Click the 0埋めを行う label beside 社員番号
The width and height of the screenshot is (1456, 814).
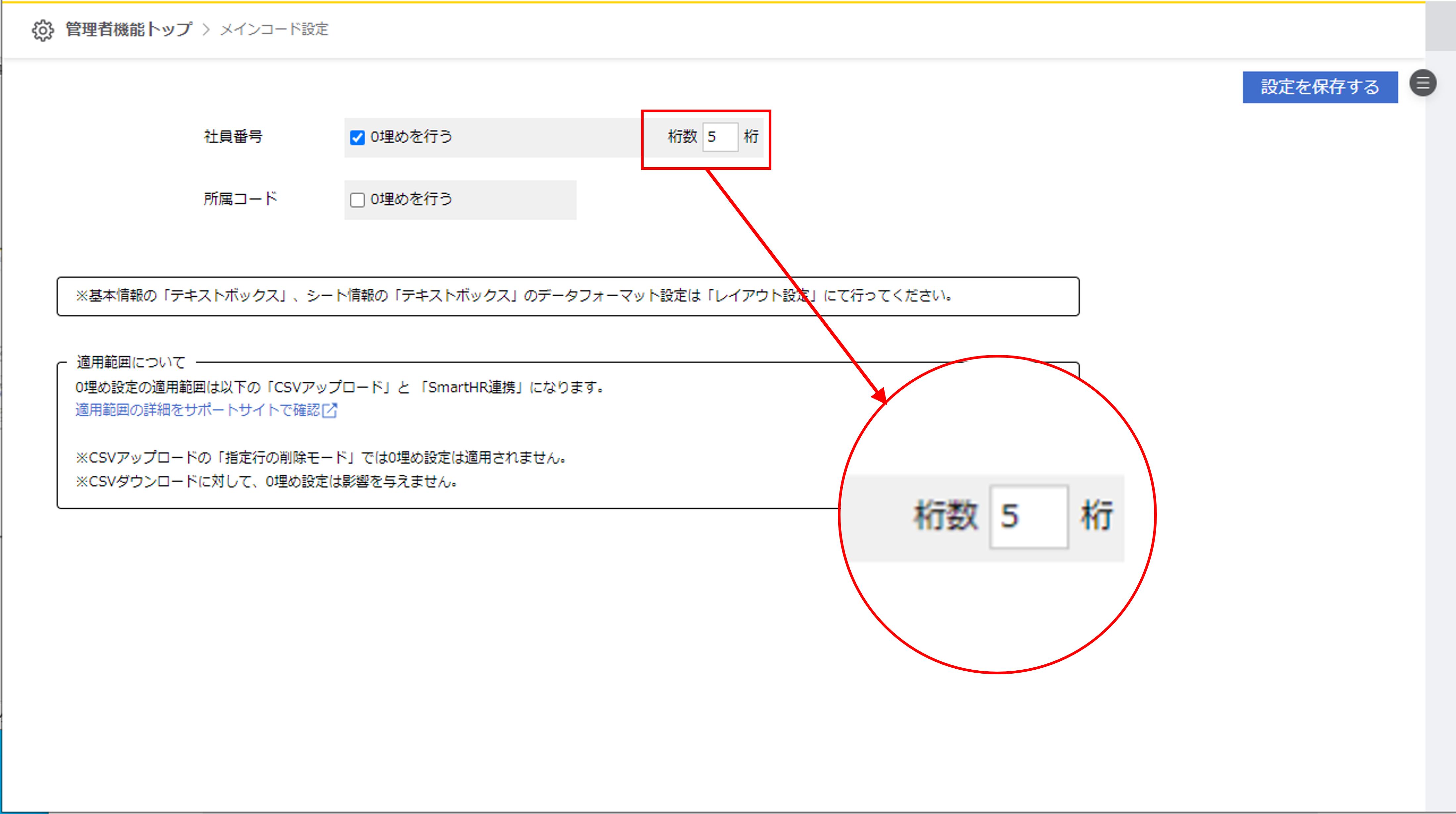point(411,137)
